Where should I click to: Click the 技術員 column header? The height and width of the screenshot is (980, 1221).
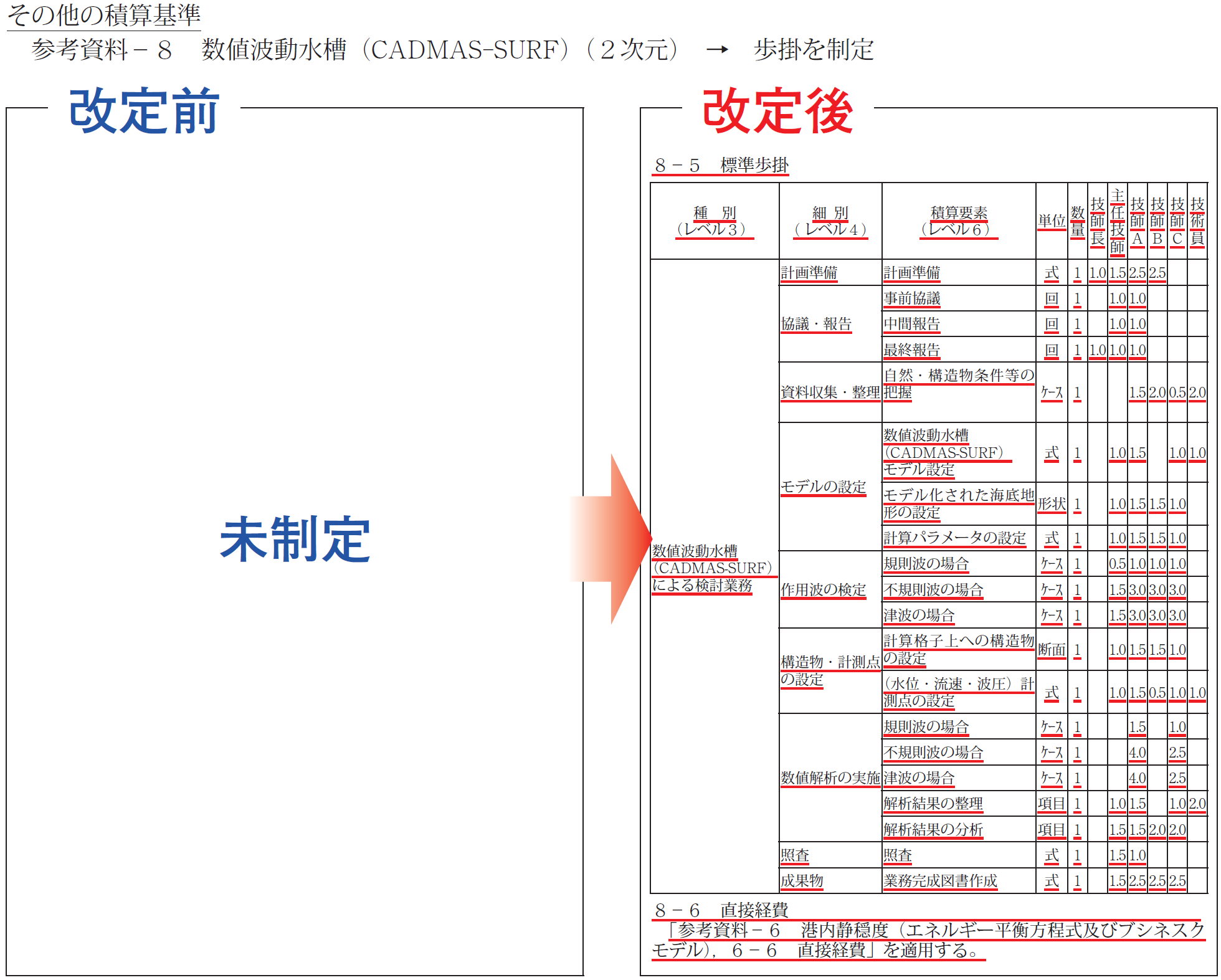[1197, 222]
